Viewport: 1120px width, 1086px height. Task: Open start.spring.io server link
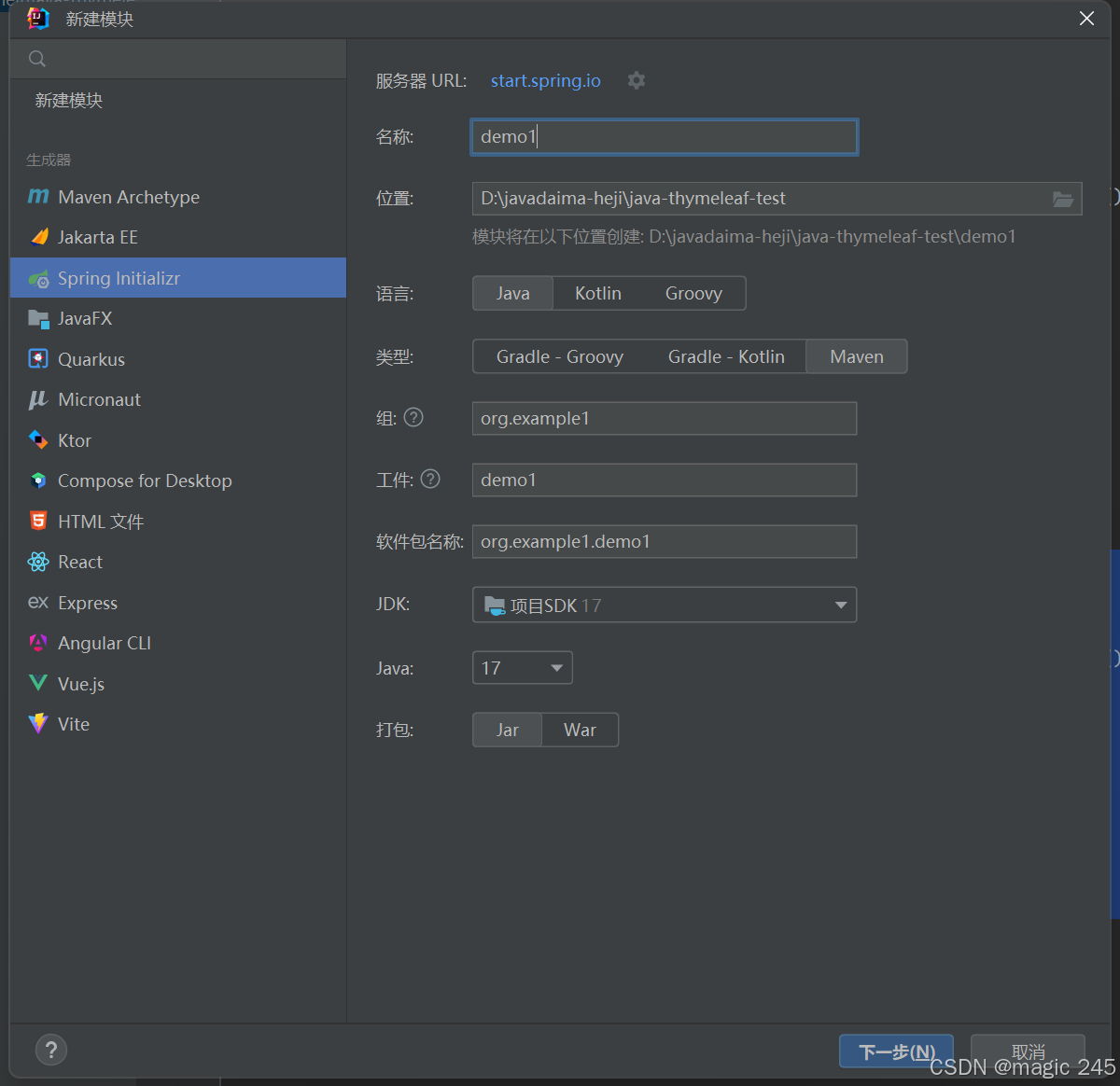point(546,80)
